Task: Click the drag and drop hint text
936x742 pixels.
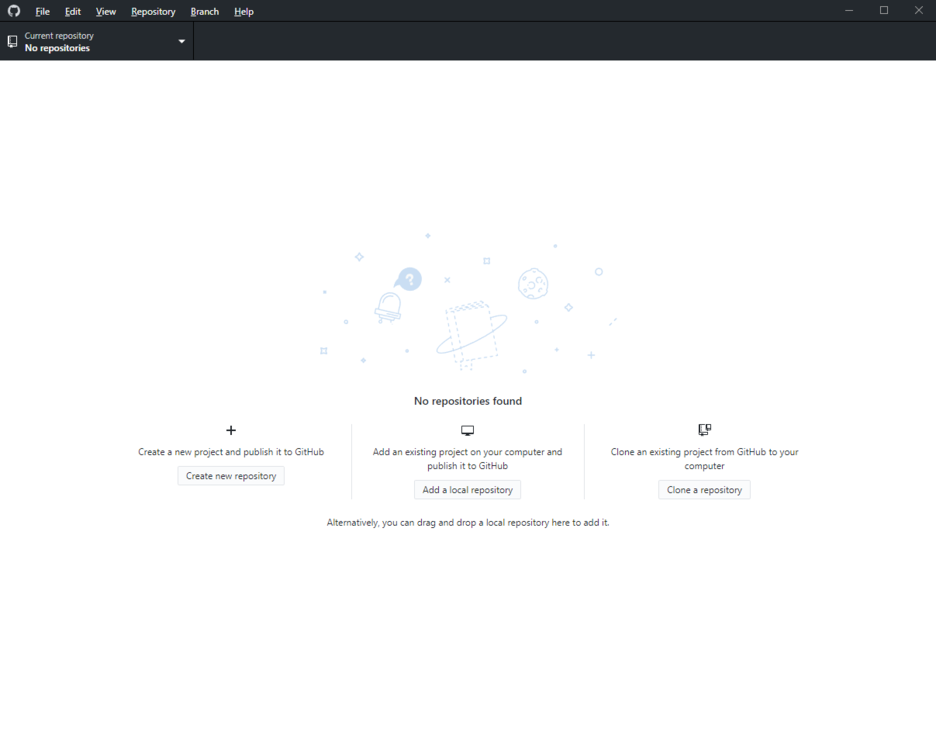Action: [x=467, y=522]
